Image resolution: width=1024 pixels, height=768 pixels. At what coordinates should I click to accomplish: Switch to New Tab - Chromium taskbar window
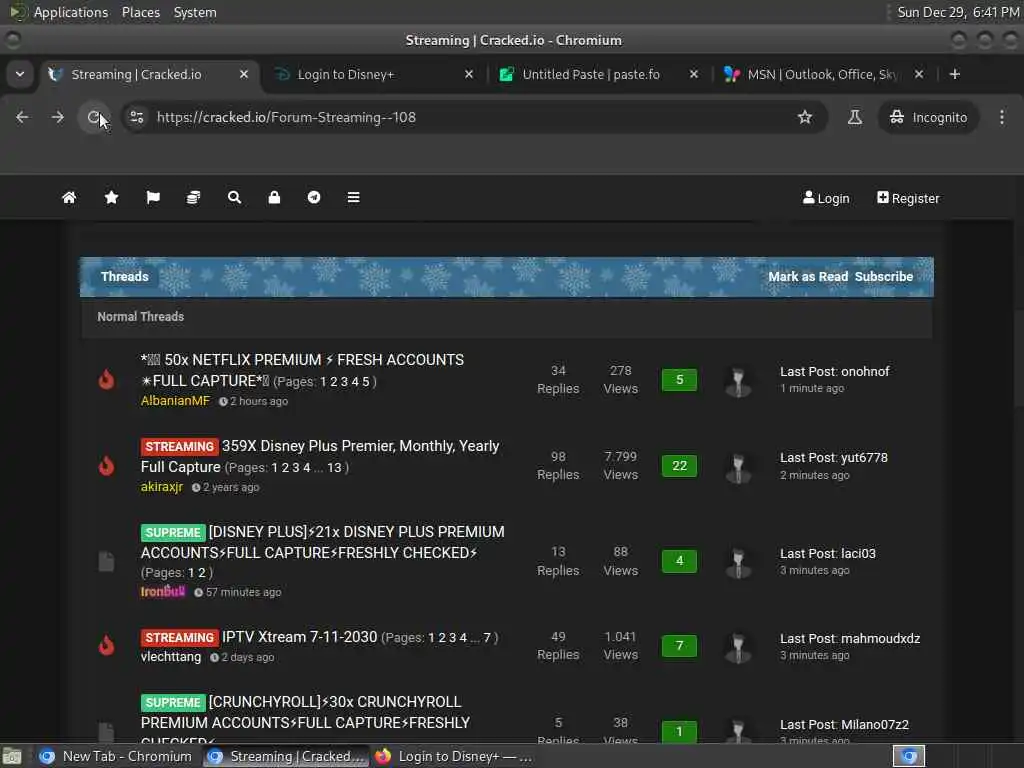coord(115,756)
